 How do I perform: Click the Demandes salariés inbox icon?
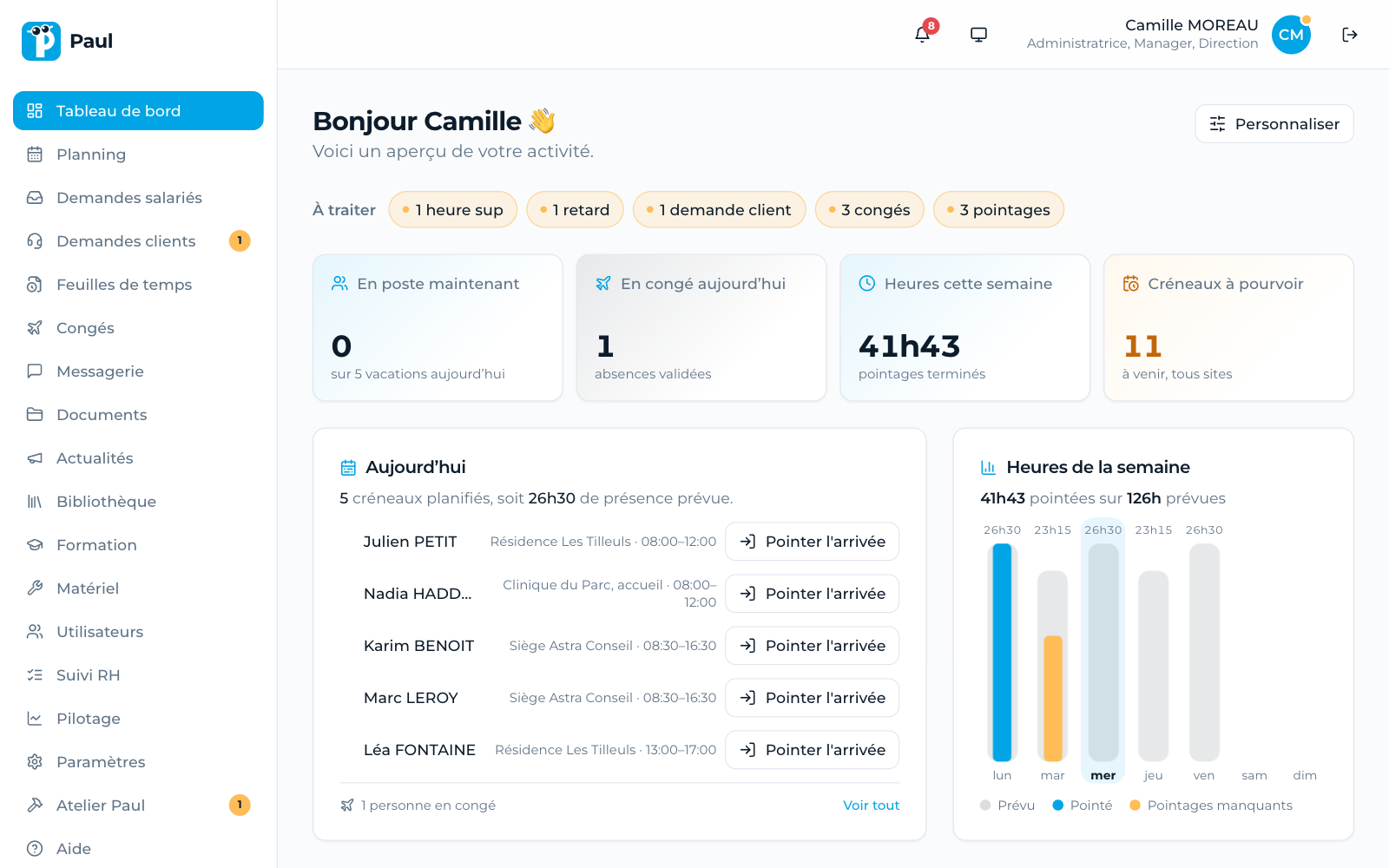pos(35,198)
